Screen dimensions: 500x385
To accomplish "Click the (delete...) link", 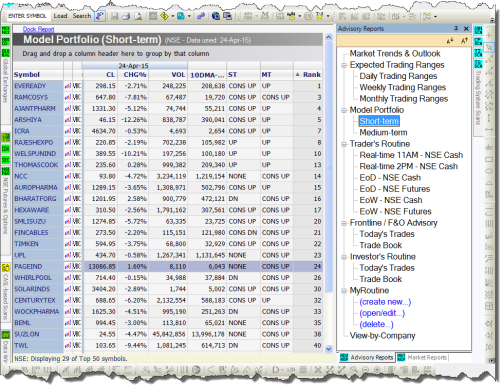I will (x=376, y=324).
